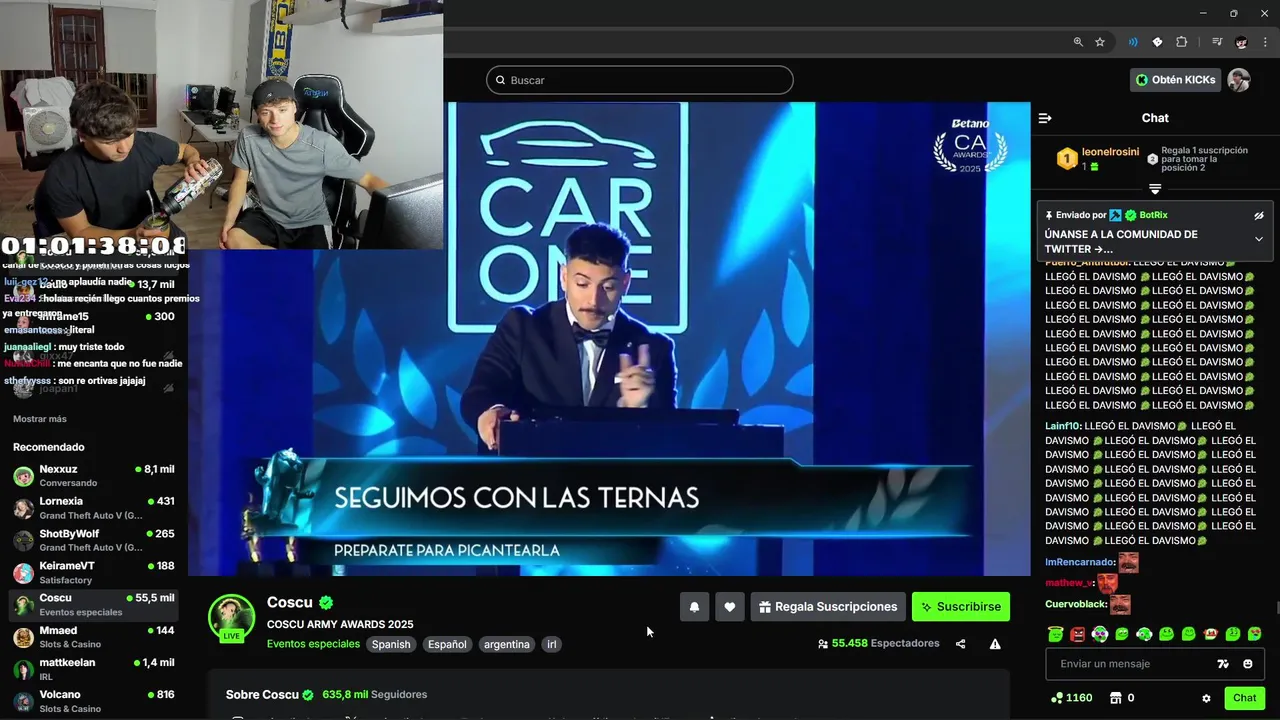This screenshot has width=1280, height=720.
Task: Click the blue sound-wave extension icon
Action: tap(1133, 42)
